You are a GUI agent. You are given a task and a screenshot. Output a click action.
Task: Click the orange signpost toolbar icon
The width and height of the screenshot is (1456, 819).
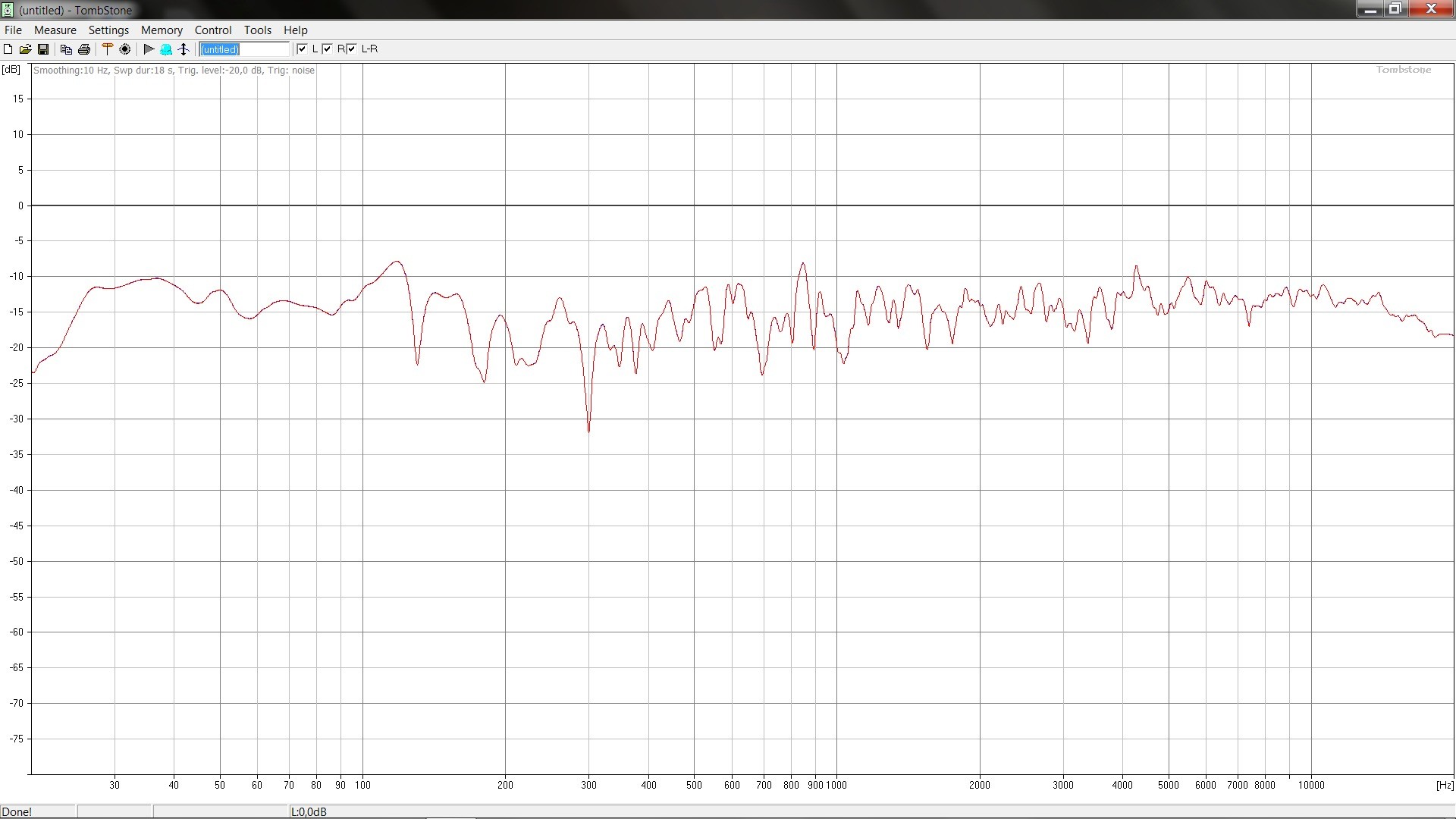[x=107, y=49]
